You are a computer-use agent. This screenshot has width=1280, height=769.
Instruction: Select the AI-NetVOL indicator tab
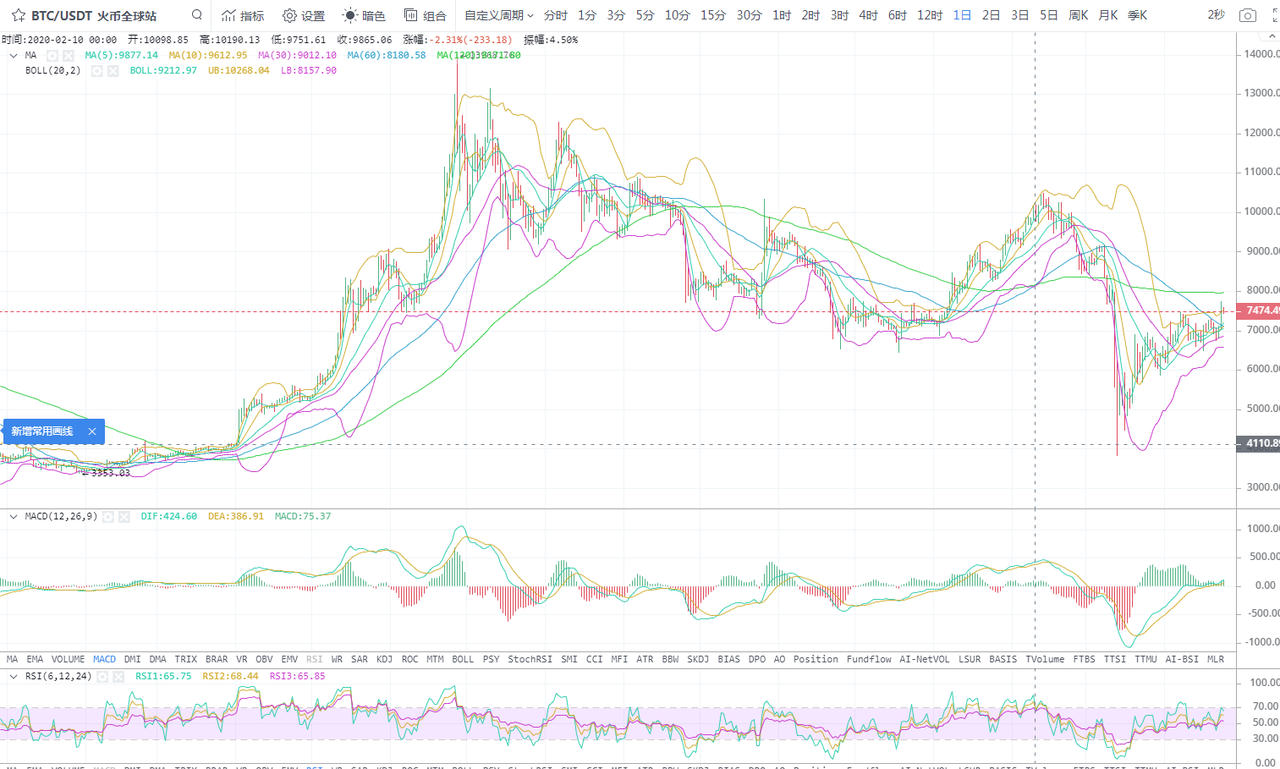click(925, 660)
